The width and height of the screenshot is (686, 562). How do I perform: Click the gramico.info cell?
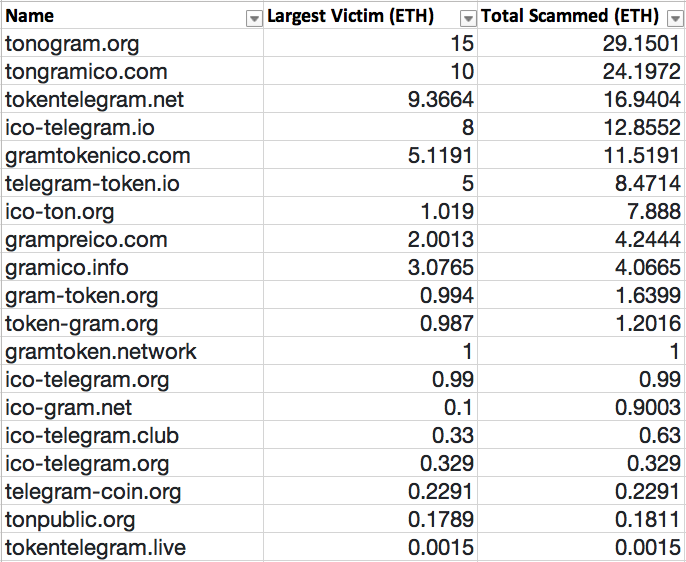(132, 267)
